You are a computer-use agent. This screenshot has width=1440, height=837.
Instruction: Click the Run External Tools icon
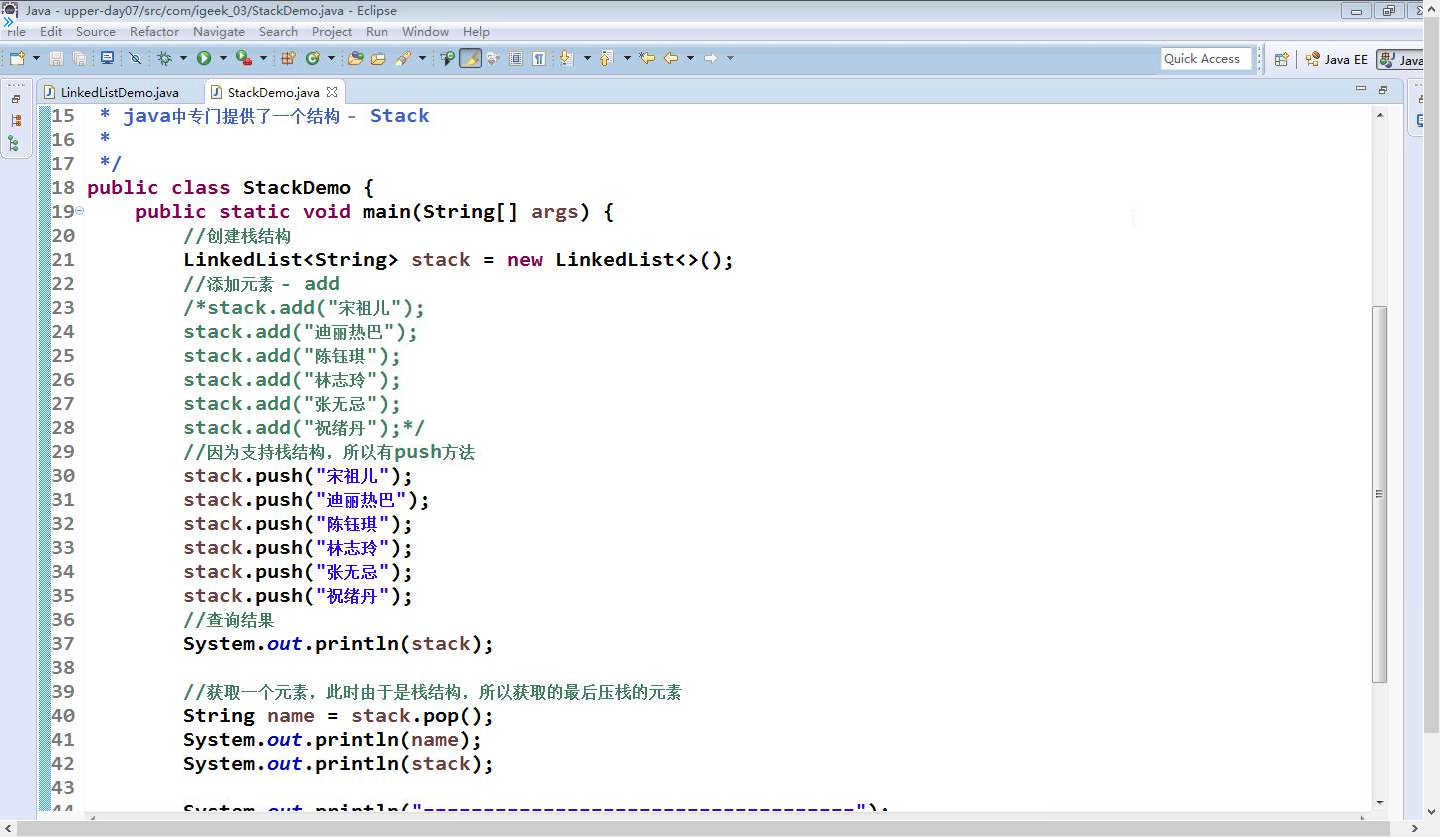(x=243, y=58)
